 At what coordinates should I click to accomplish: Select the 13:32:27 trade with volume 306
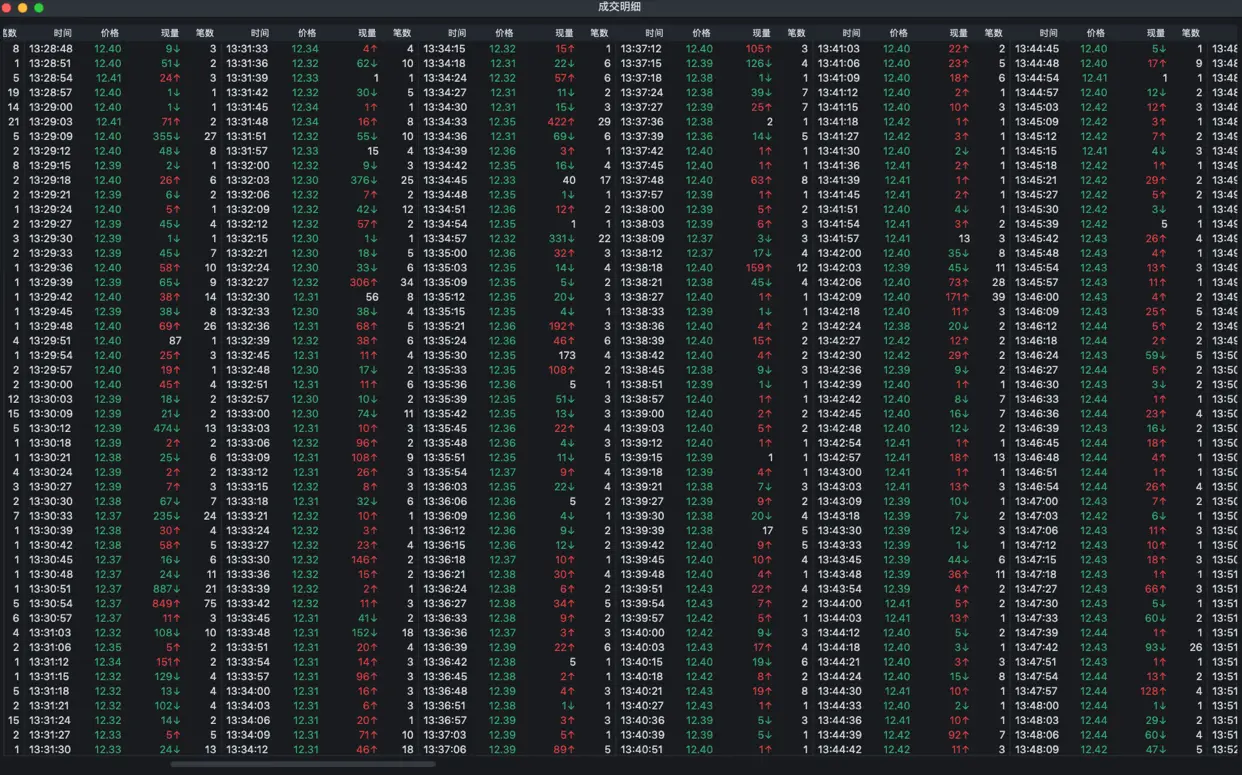tap(318, 283)
